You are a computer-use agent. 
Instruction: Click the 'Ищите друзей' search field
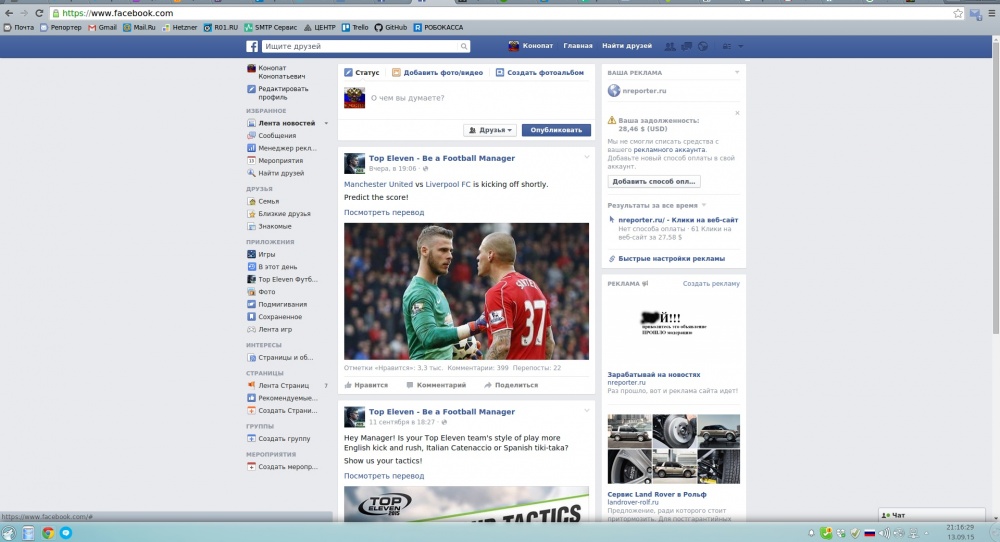(x=361, y=47)
